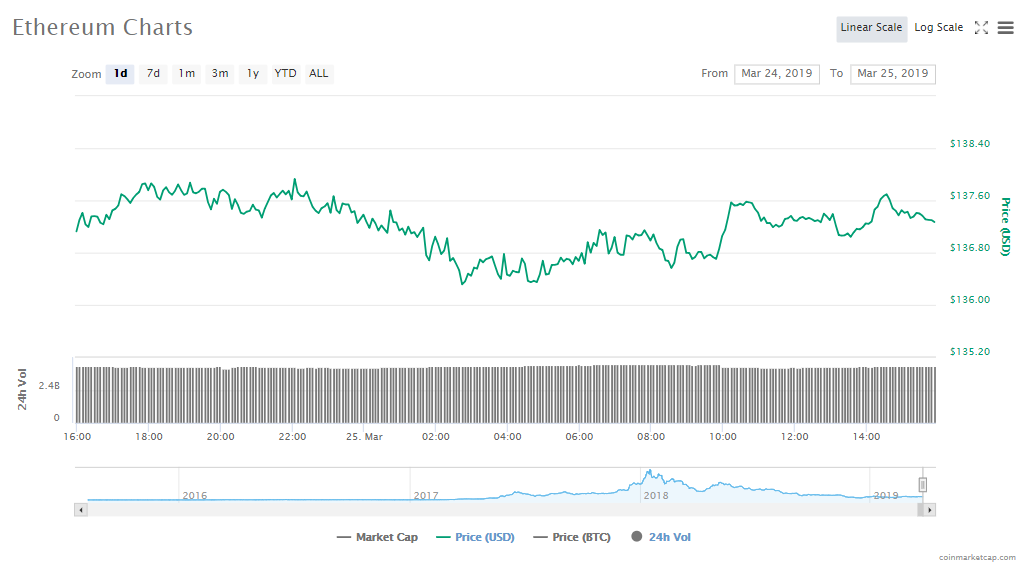
Task: Open the To date field
Action: [892, 73]
